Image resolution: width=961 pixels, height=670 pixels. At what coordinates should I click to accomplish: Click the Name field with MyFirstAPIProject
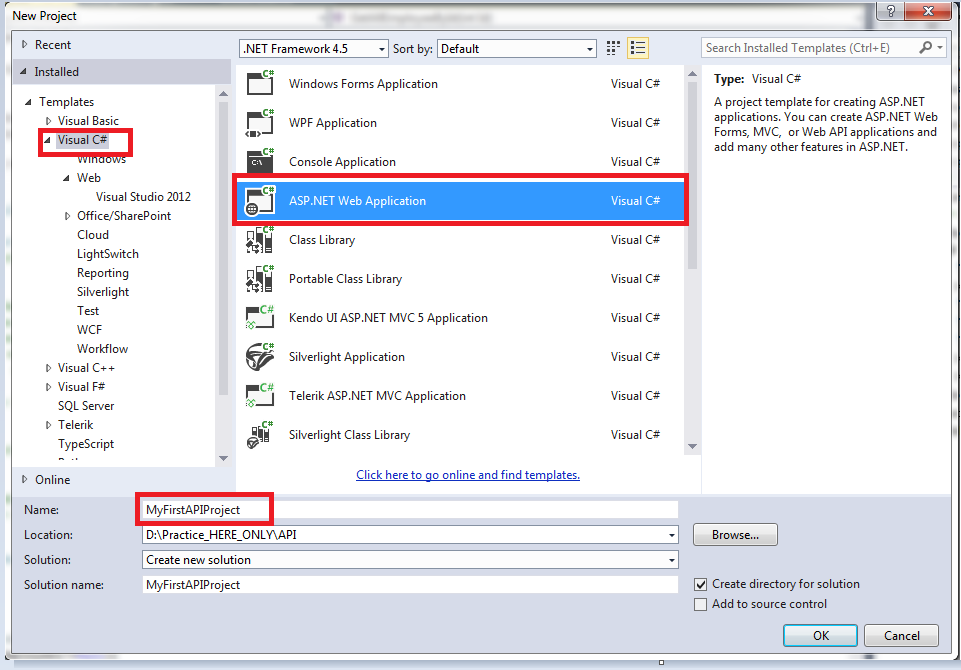[410, 510]
